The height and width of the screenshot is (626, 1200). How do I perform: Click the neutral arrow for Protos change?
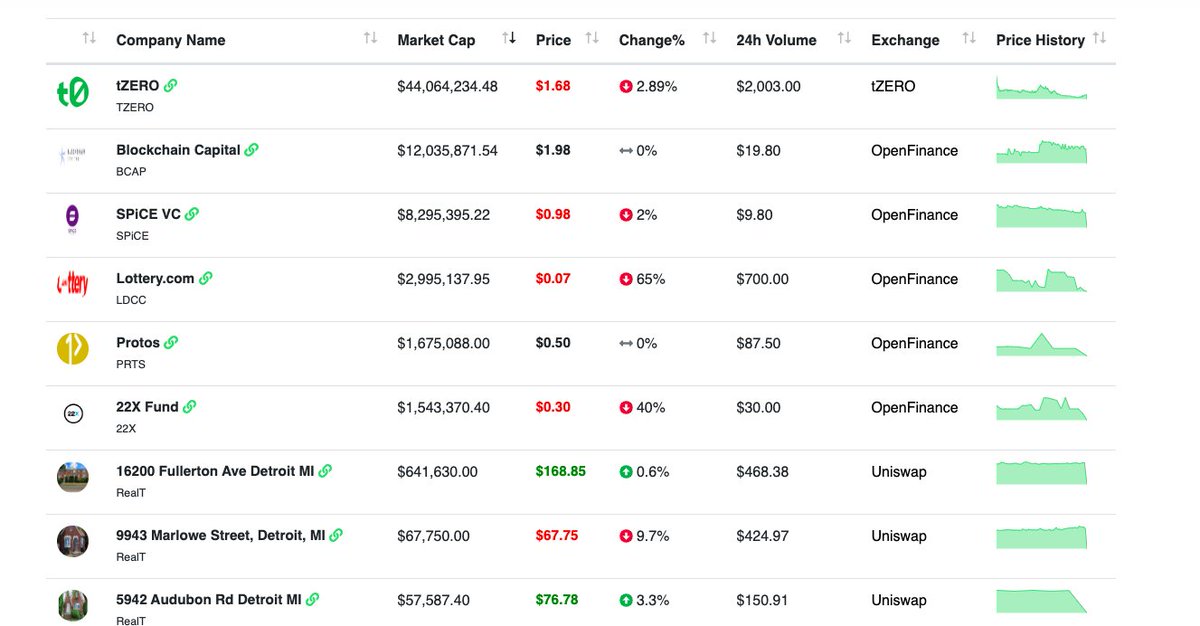pos(626,343)
